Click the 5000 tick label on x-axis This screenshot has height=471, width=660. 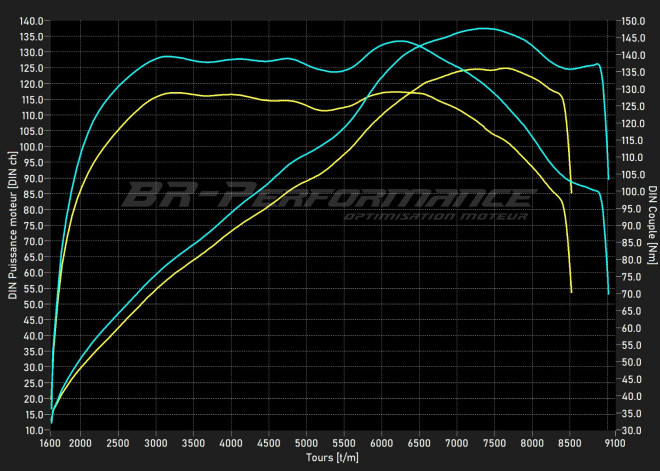(x=306, y=443)
